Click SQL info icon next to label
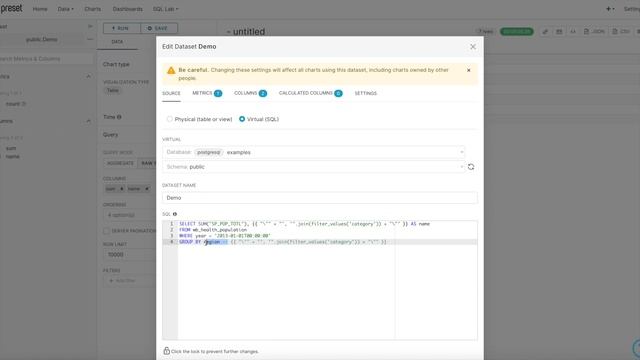640x360 pixels. [x=175, y=214]
